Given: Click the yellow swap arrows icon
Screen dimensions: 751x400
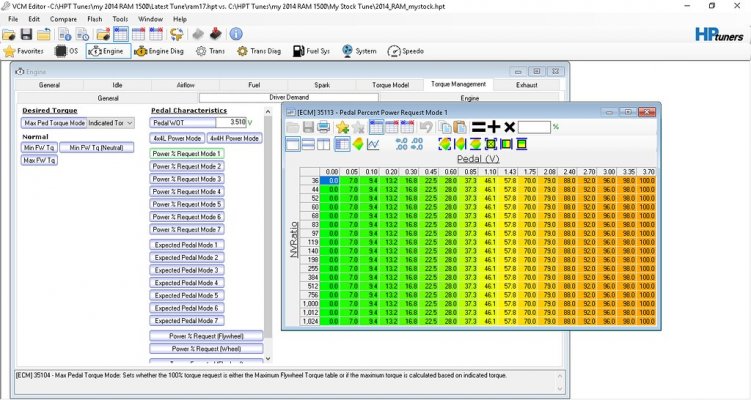Looking at the screenshot, I should pos(177,34).
